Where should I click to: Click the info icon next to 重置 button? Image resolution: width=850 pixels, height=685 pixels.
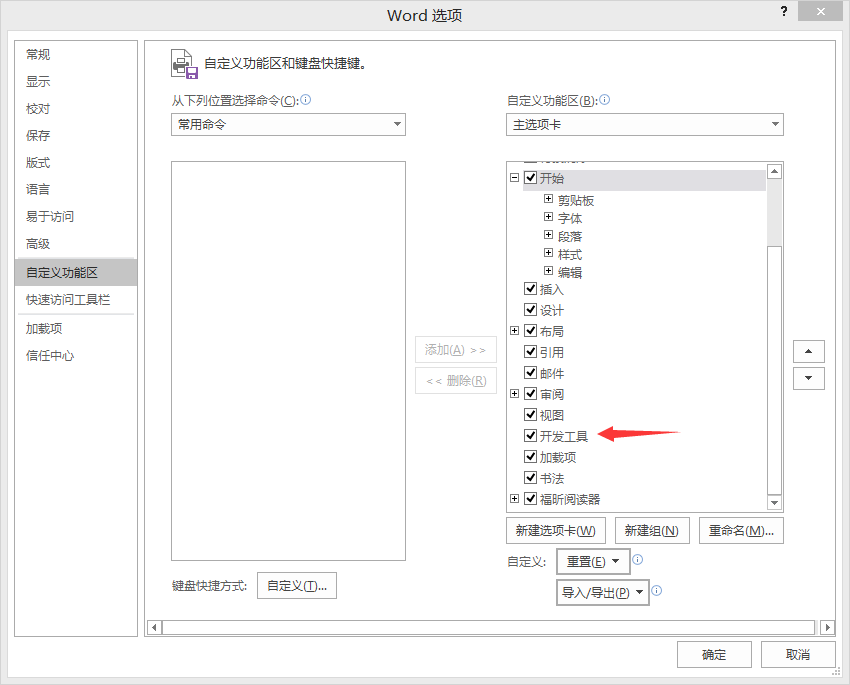coord(638,561)
